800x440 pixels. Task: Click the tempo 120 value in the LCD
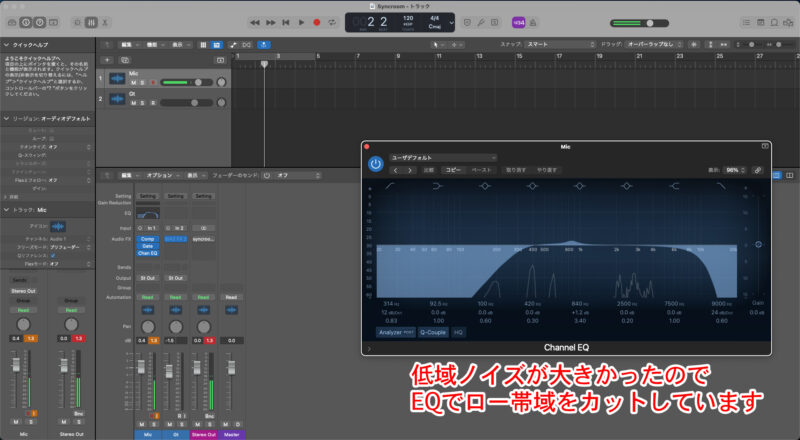coord(408,18)
